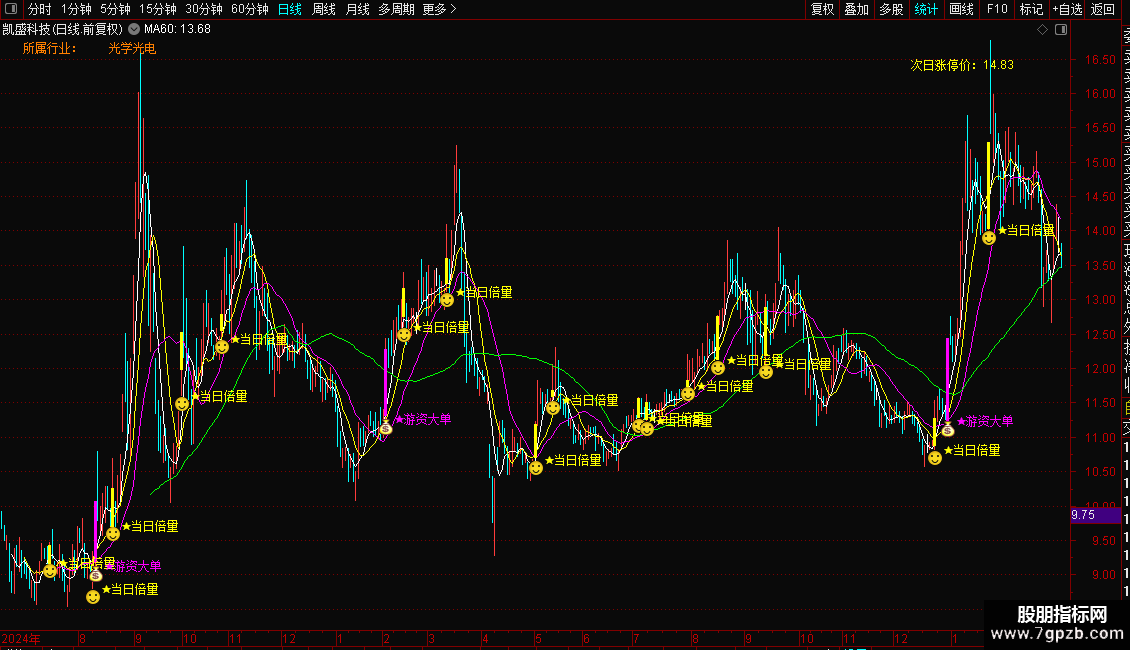Activate the 画线 drawing tool

[x=961, y=9]
